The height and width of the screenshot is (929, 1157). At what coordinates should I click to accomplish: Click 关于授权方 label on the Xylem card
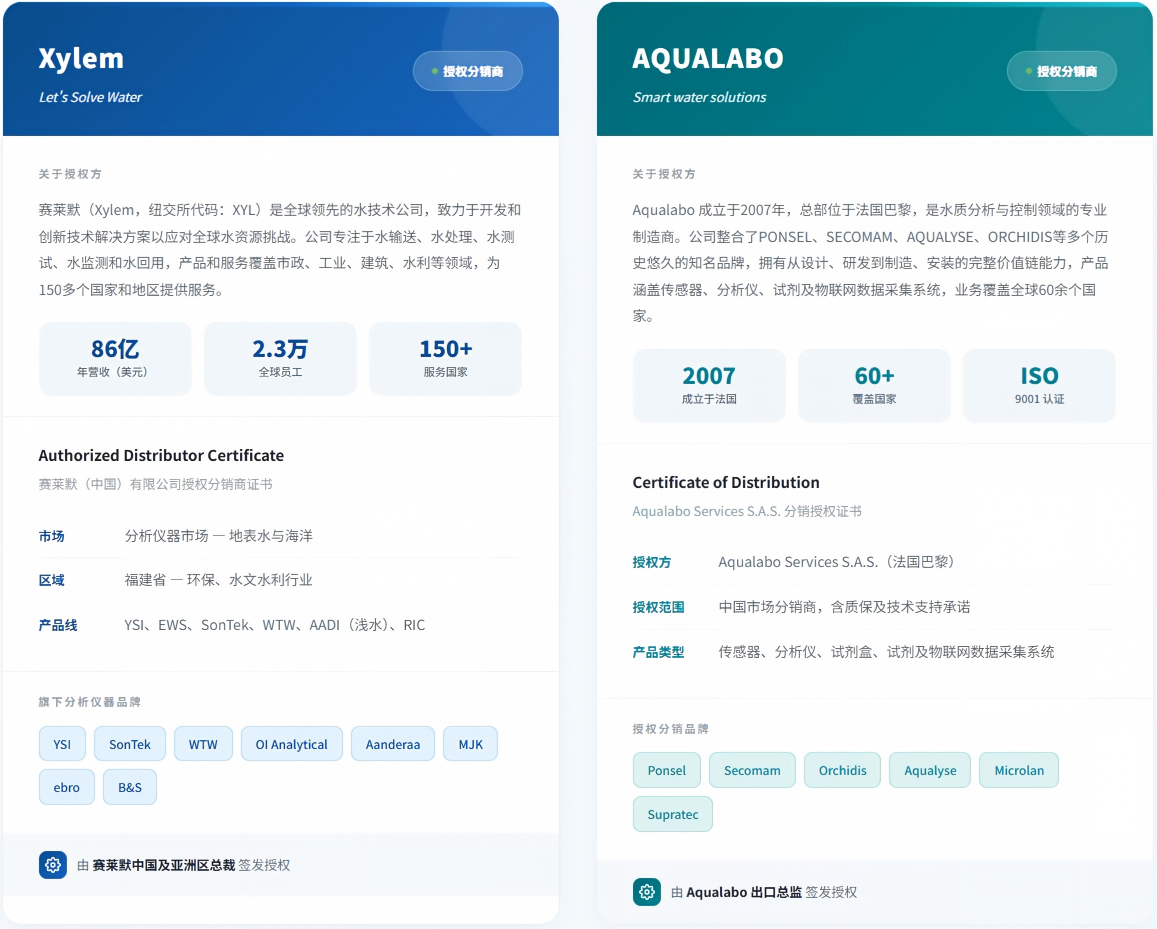point(70,174)
